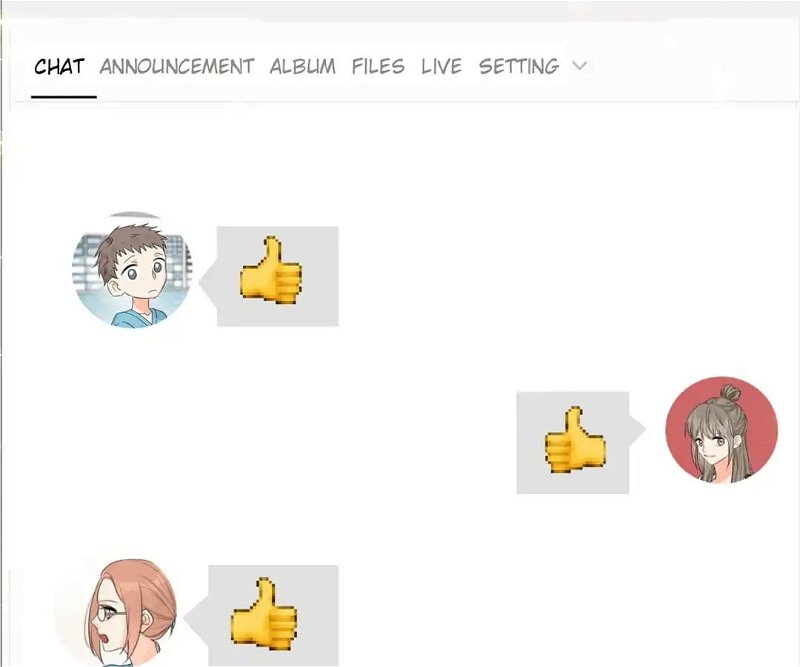Click the brown-haired boy's profile avatar
Viewport: 800px width, 667px height.
point(133,269)
